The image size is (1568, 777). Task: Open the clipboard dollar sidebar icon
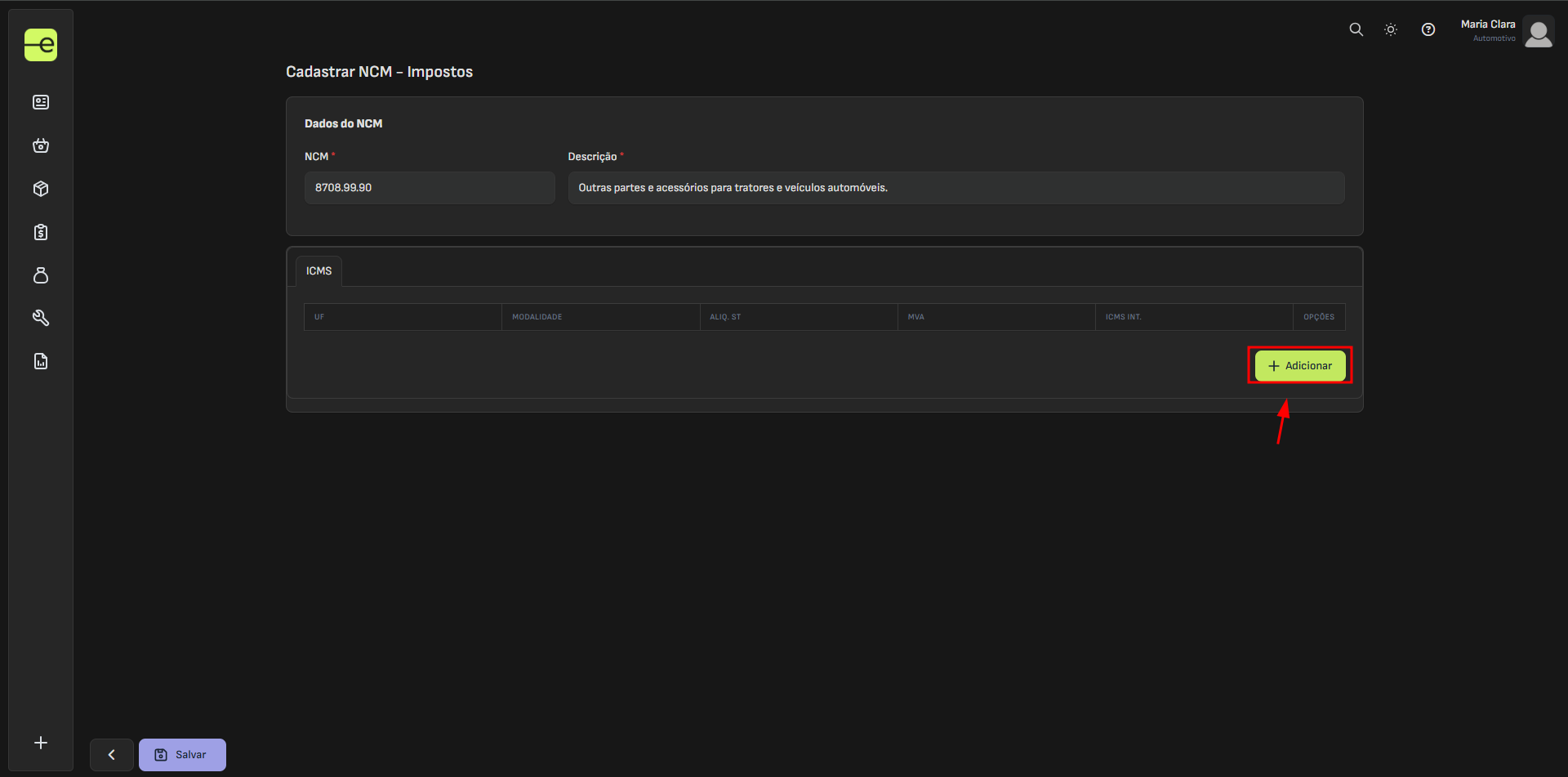(41, 232)
